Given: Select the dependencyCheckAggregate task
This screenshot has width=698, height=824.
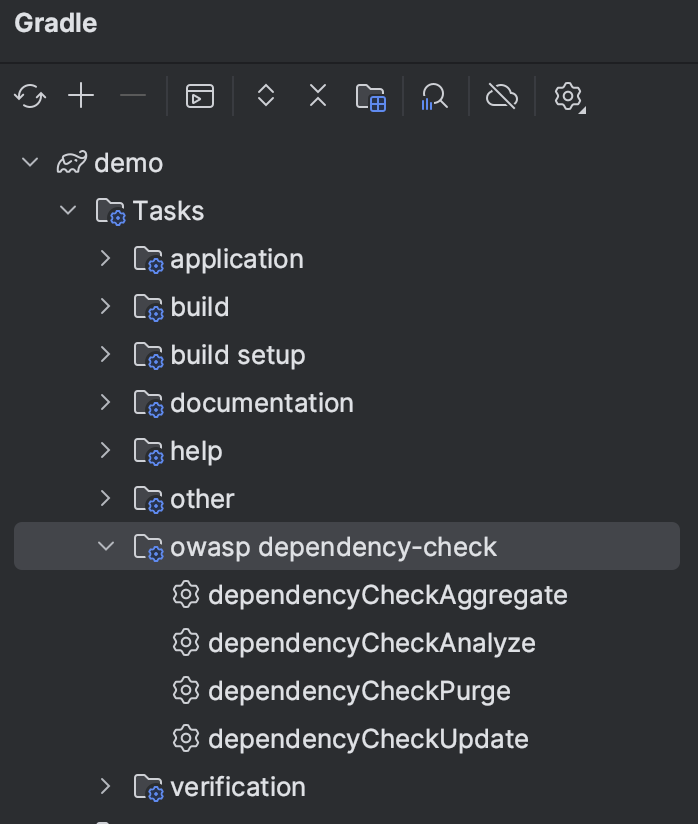Looking at the screenshot, I should 388,596.
